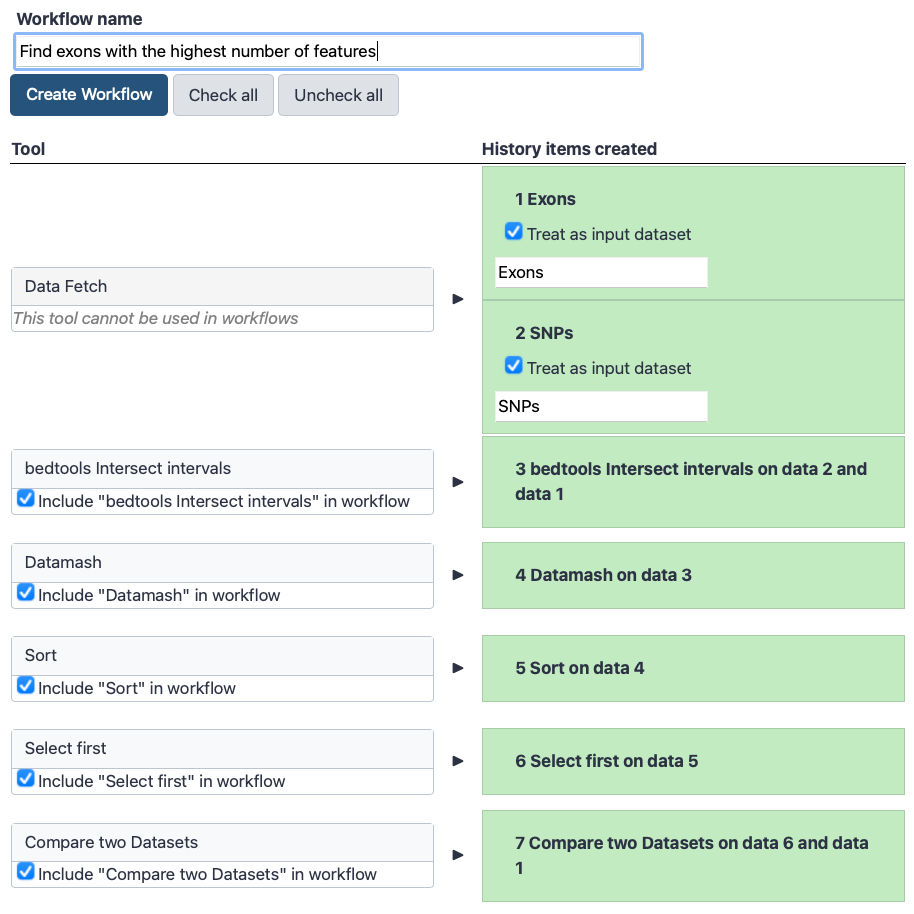914x914 pixels.
Task: Click the Uncheck all button
Action: click(x=339, y=95)
